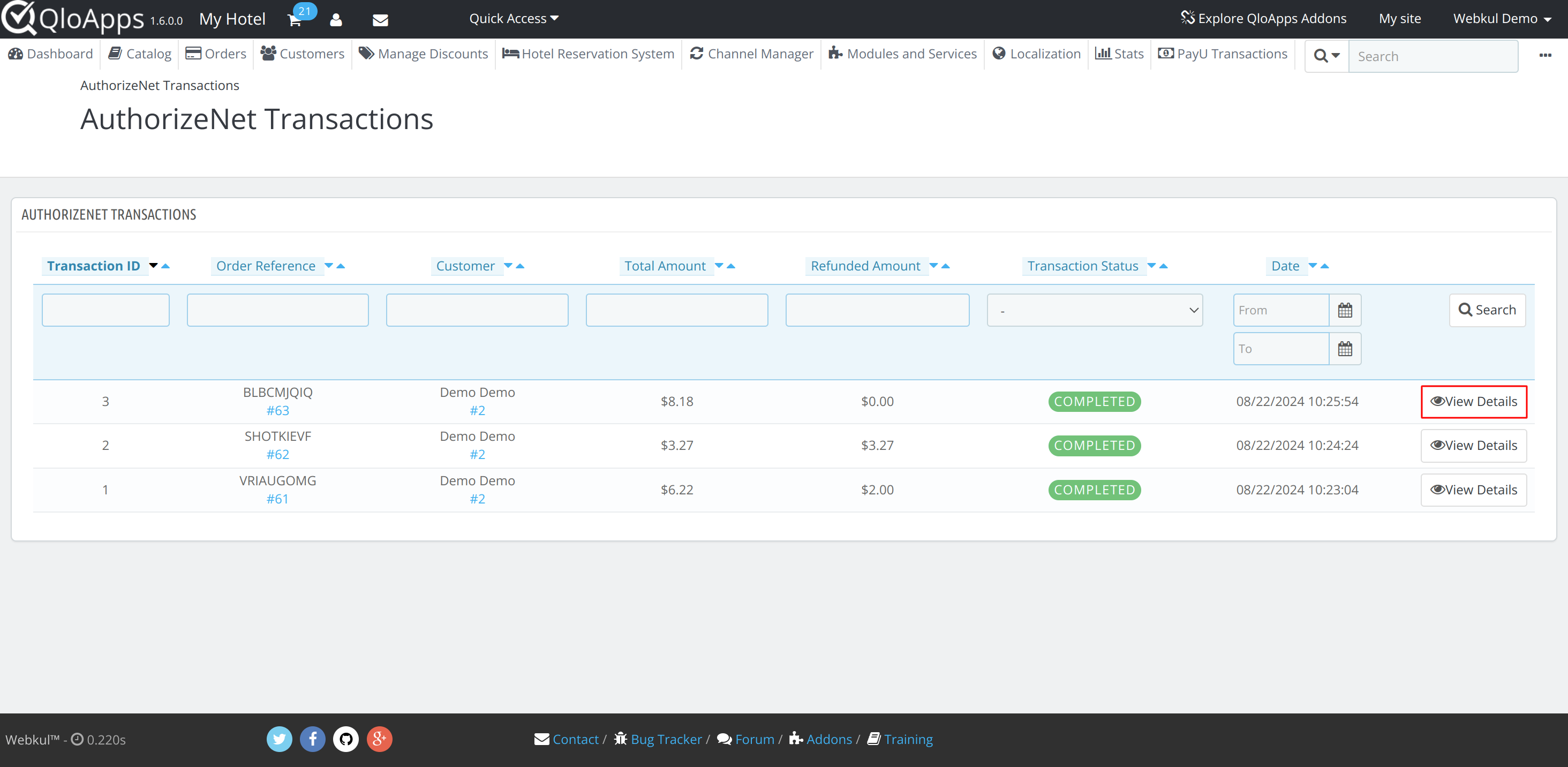The width and height of the screenshot is (1568, 767).
Task: Expand the search scope magnifier dropdown
Action: pos(1327,56)
